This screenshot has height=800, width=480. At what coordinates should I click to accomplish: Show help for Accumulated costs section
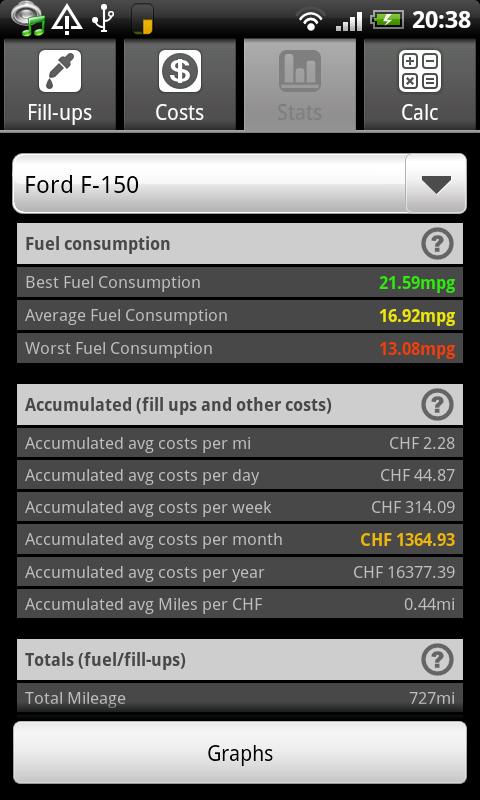point(437,405)
